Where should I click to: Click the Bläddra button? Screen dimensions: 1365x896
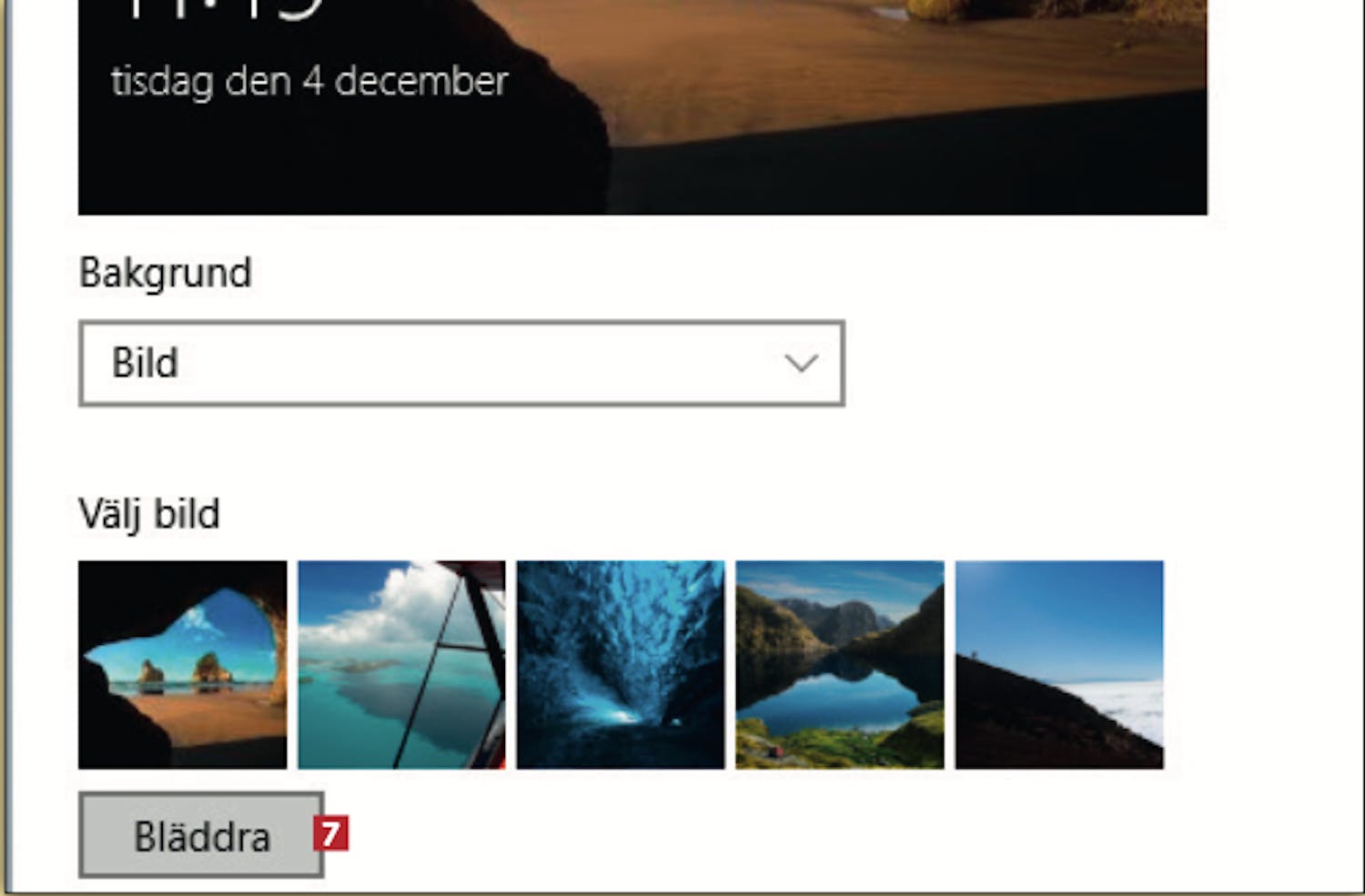[x=201, y=835]
